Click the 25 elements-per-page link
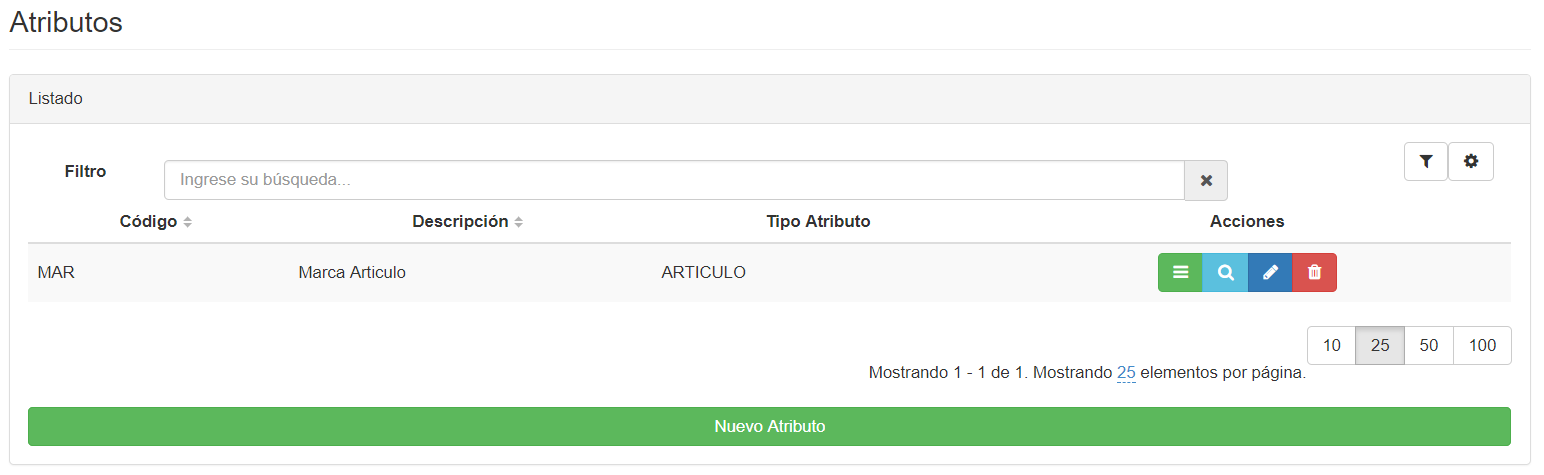Image resolution: width=1544 pixels, height=475 pixels. [x=1126, y=373]
